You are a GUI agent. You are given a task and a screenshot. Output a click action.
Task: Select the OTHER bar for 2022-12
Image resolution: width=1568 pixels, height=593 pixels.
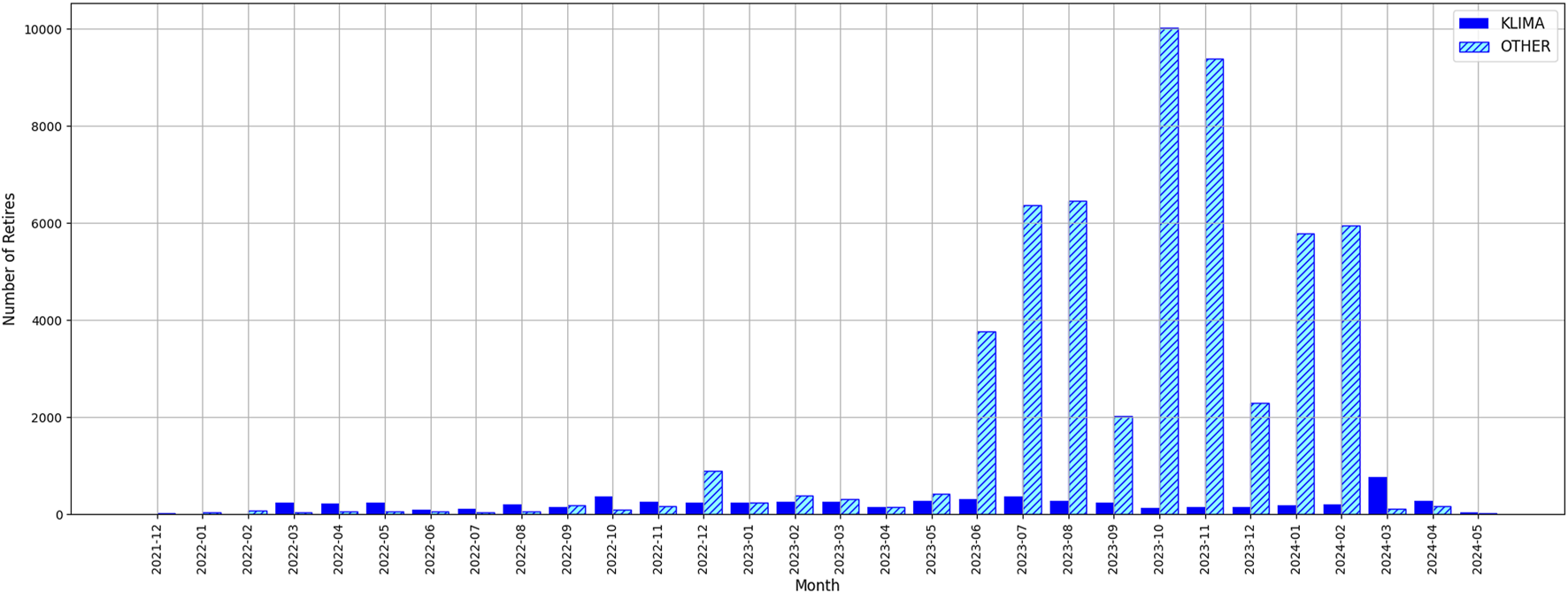pyautogui.click(x=713, y=493)
